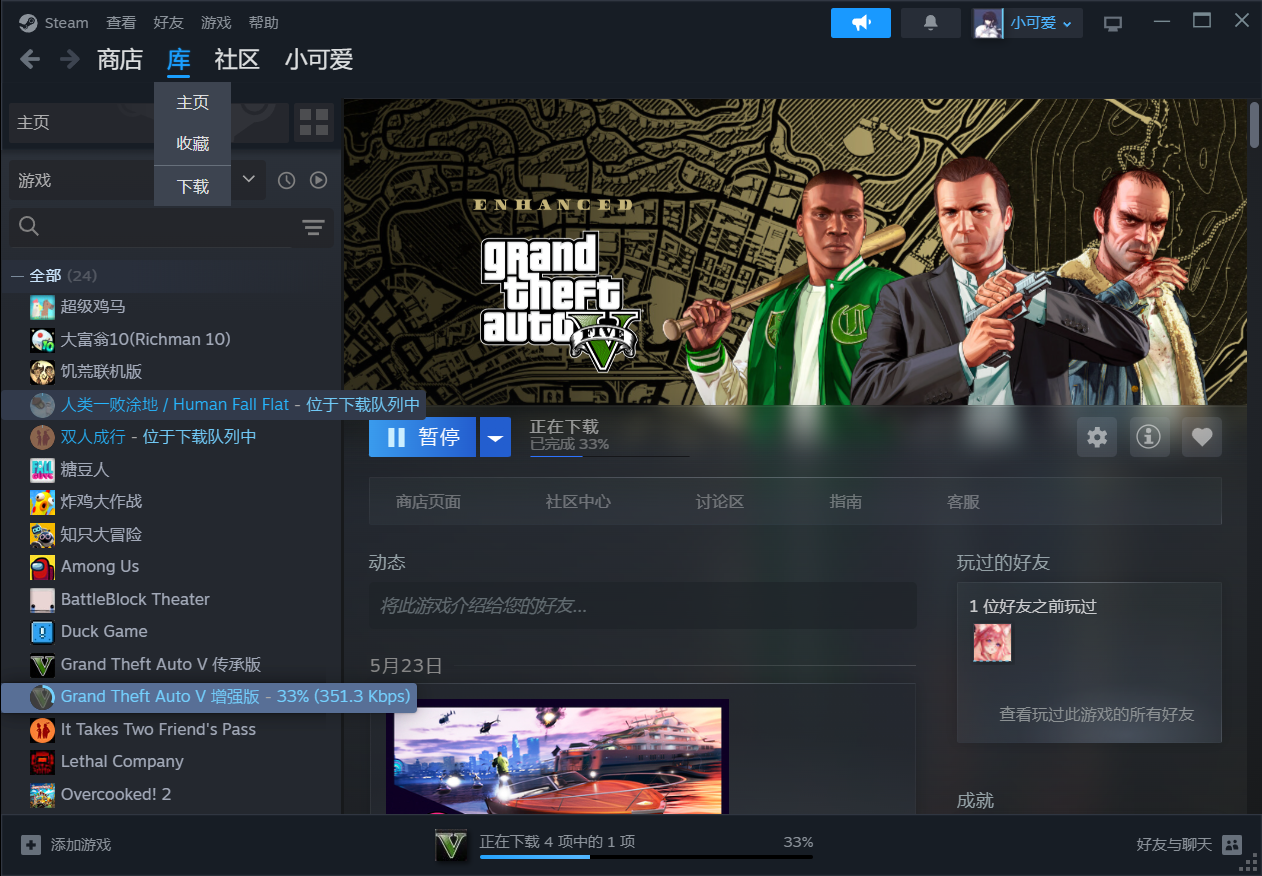The image size is (1262, 876).
Task: Open the 指南 link
Action: [x=846, y=502]
